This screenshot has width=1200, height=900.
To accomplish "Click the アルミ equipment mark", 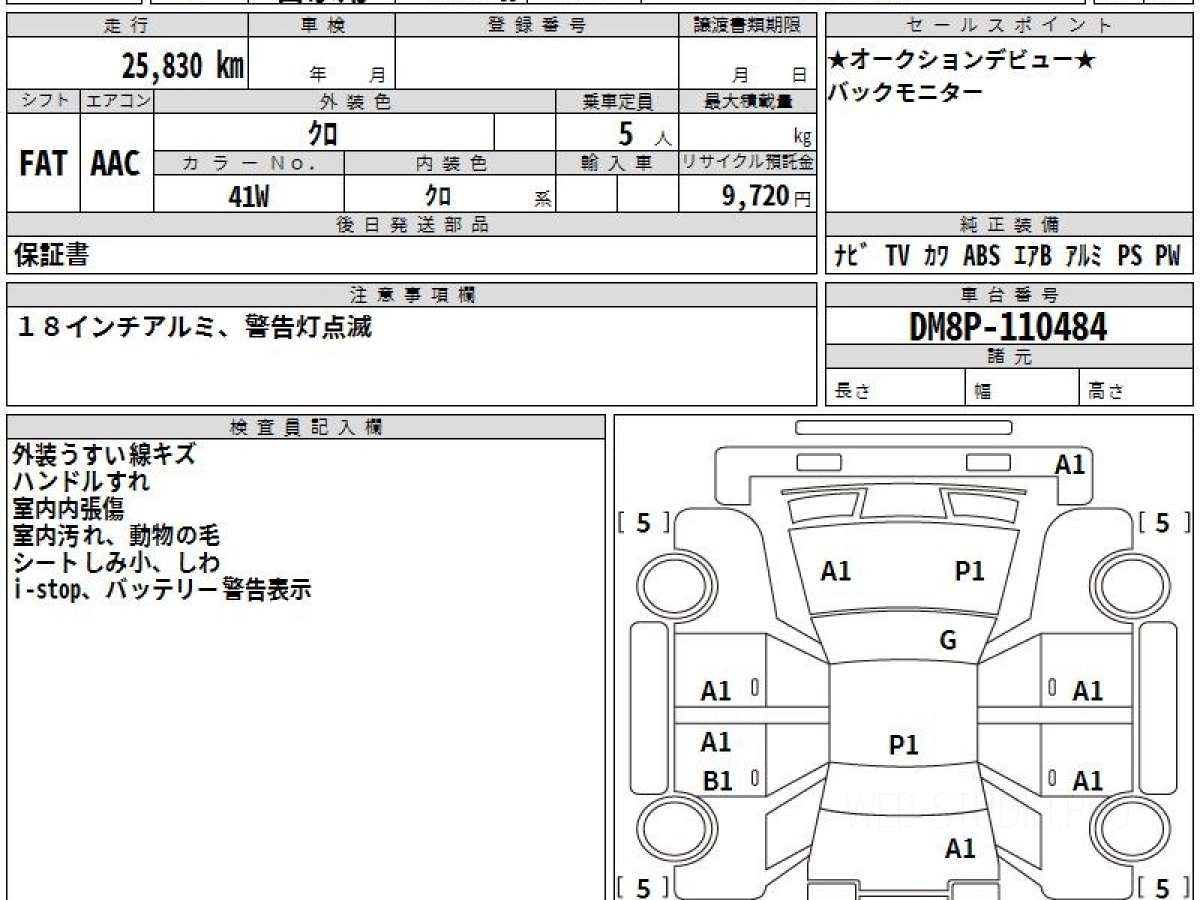I will [1084, 256].
